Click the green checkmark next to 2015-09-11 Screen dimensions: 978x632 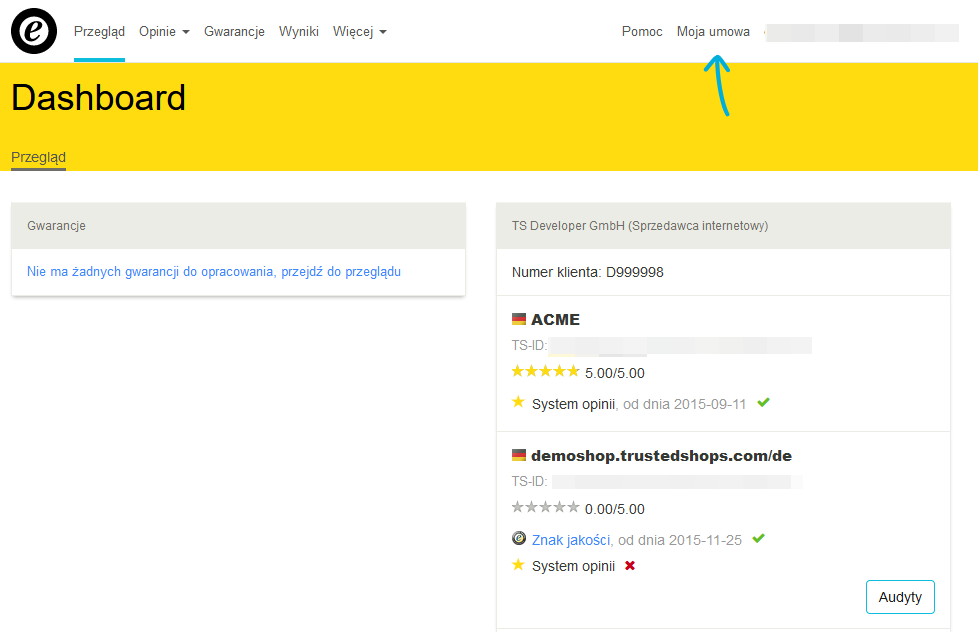[763, 403]
